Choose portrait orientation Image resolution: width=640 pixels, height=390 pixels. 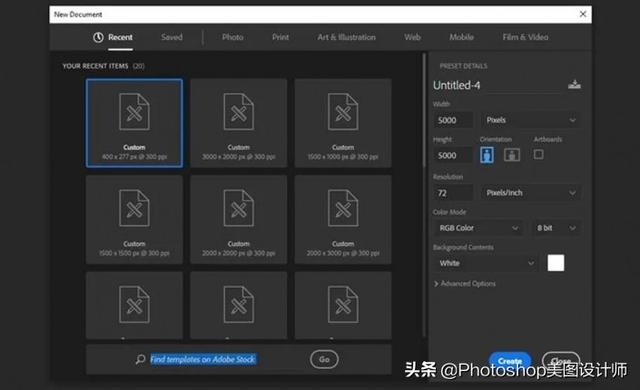click(487, 155)
